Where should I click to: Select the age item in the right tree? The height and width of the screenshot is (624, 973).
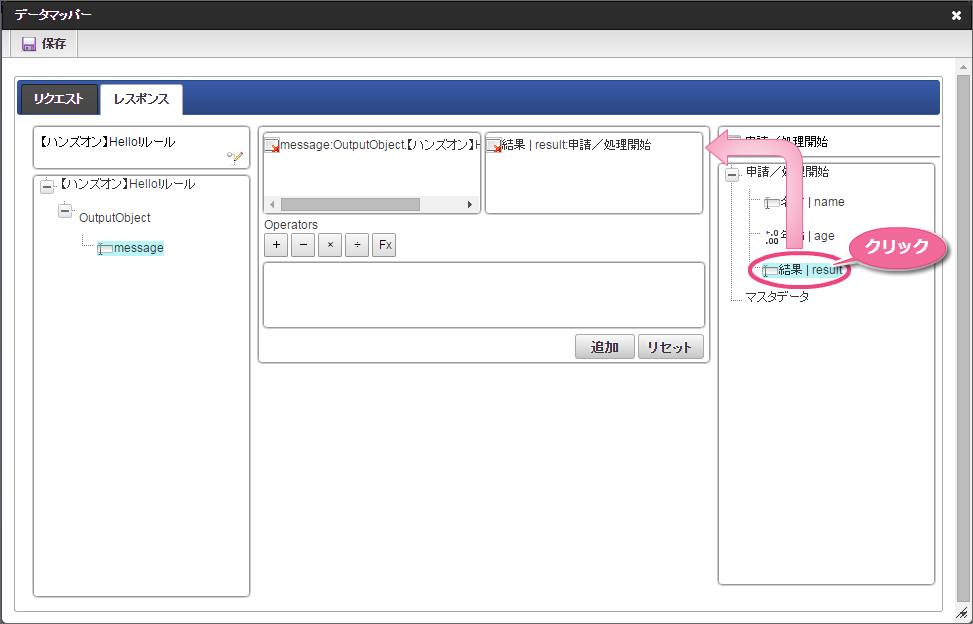800,236
